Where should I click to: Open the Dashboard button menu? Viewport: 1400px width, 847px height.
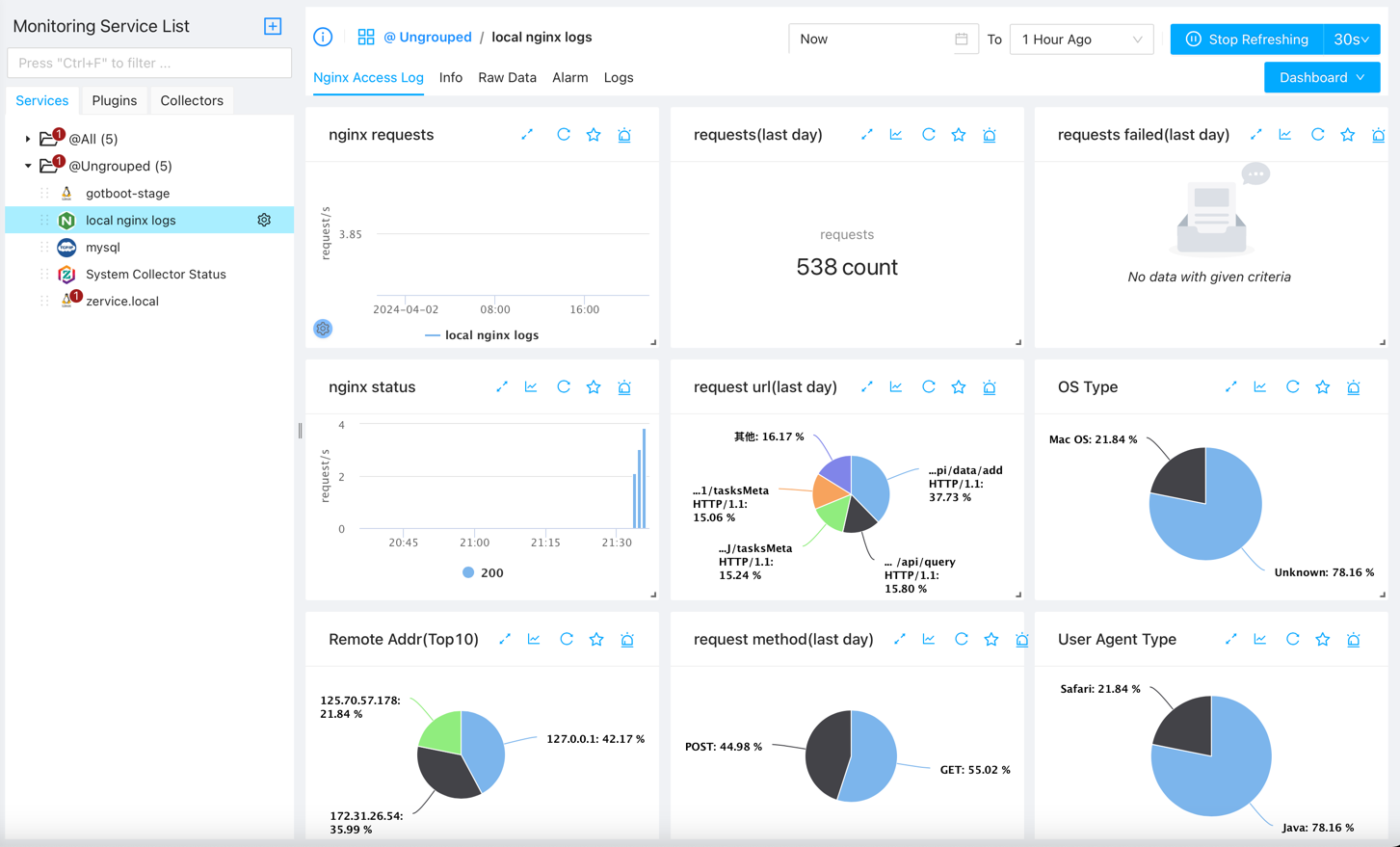pyautogui.click(x=1321, y=77)
